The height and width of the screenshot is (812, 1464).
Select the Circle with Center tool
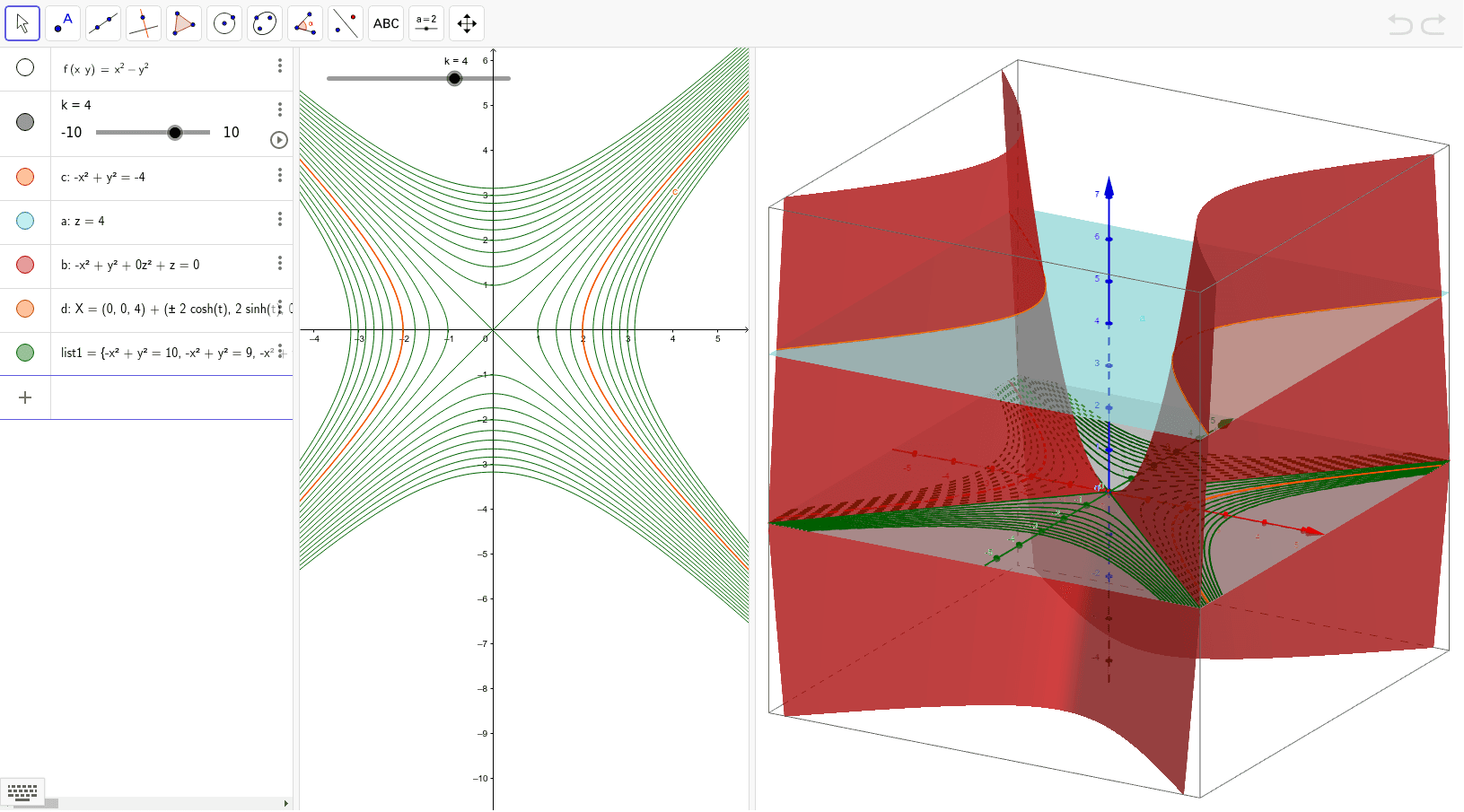pos(224,22)
